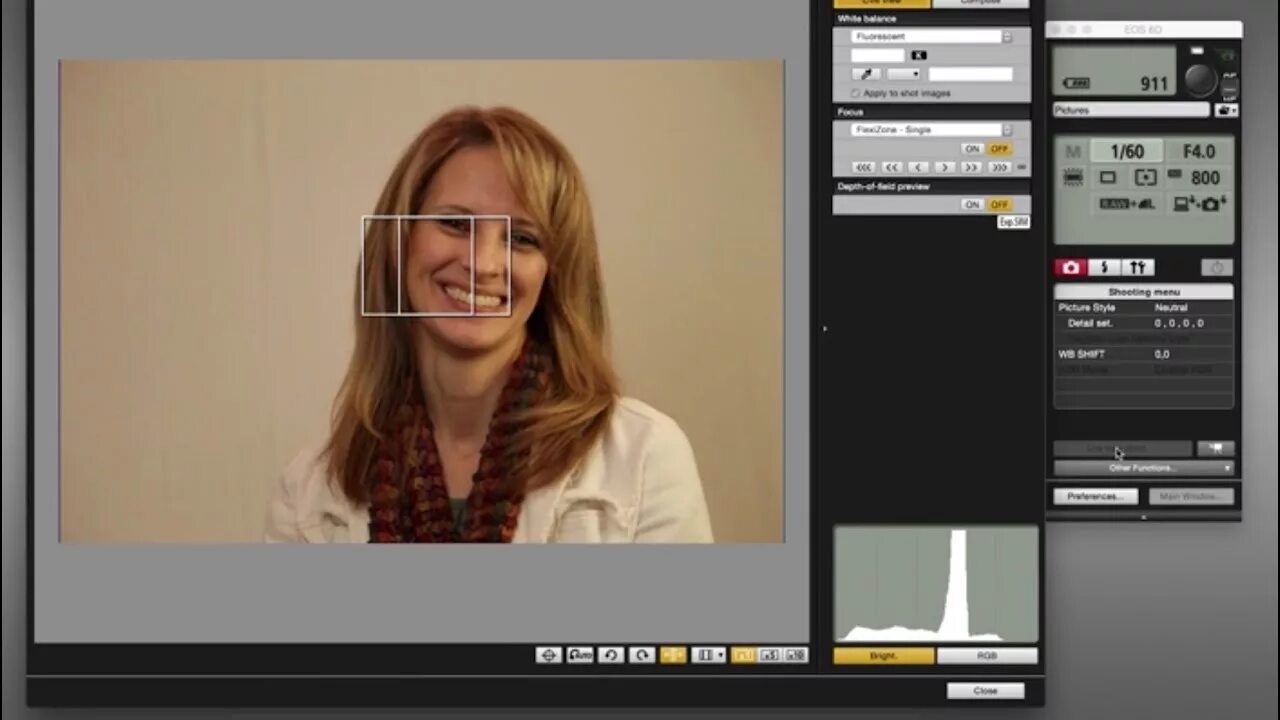1280x720 pixels.
Task: Turn depth-of-field preview ON
Action: pos(972,205)
